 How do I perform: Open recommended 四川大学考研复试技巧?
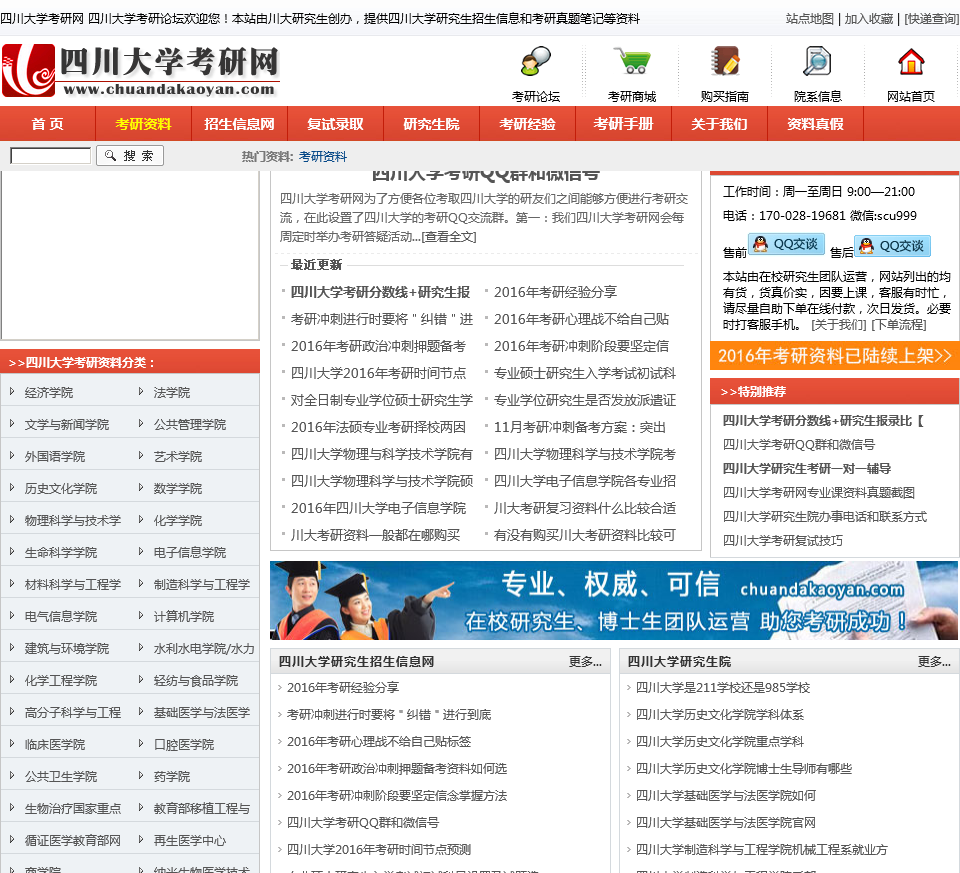782,541
